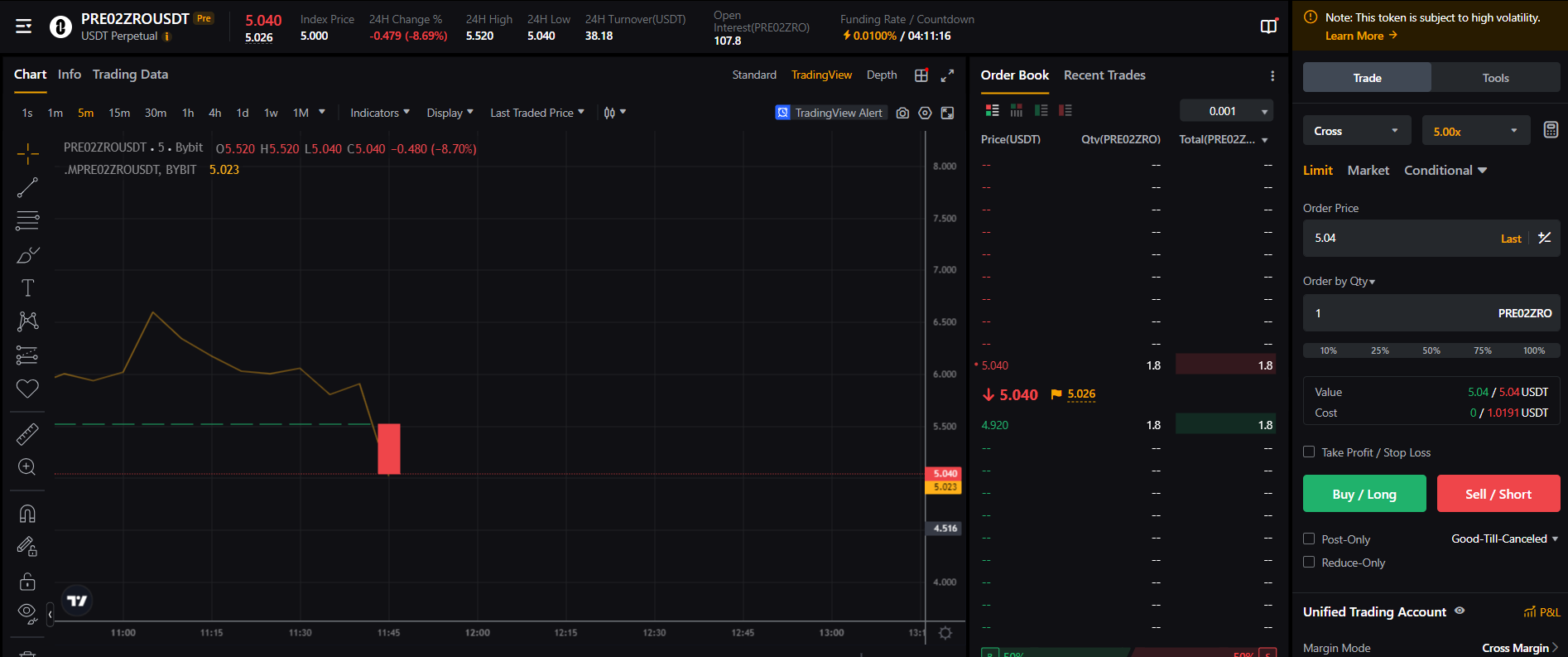
Task: Expand the chart to fullscreen
Action: (x=947, y=75)
